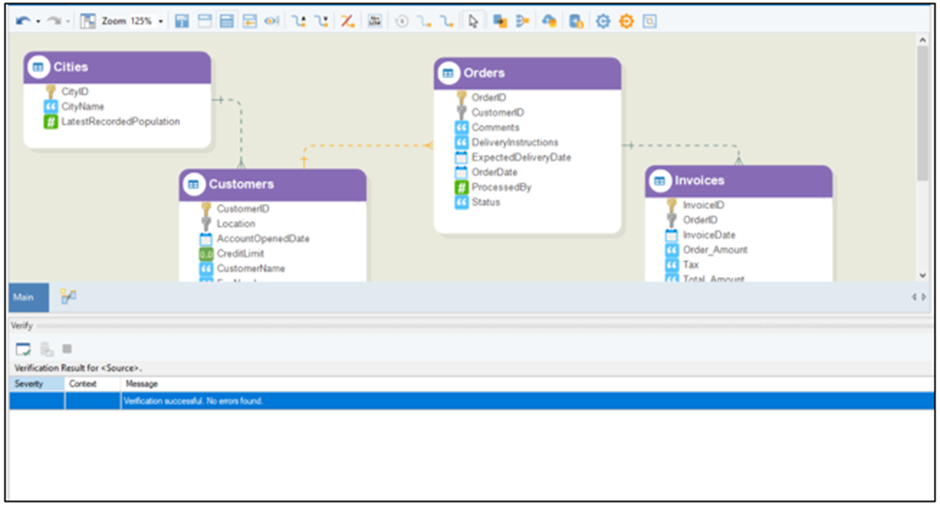The width and height of the screenshot is (940, 505).
Task: Click the Message column header
Action: [141, 384]
